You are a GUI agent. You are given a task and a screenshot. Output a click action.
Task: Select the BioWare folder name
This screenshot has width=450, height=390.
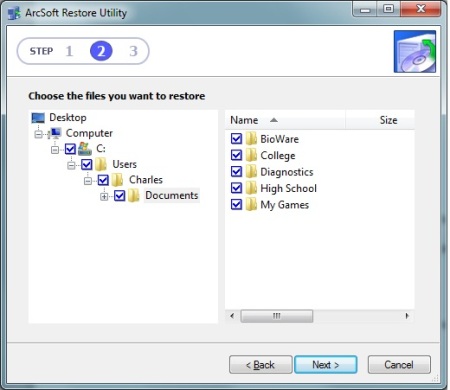280,139
